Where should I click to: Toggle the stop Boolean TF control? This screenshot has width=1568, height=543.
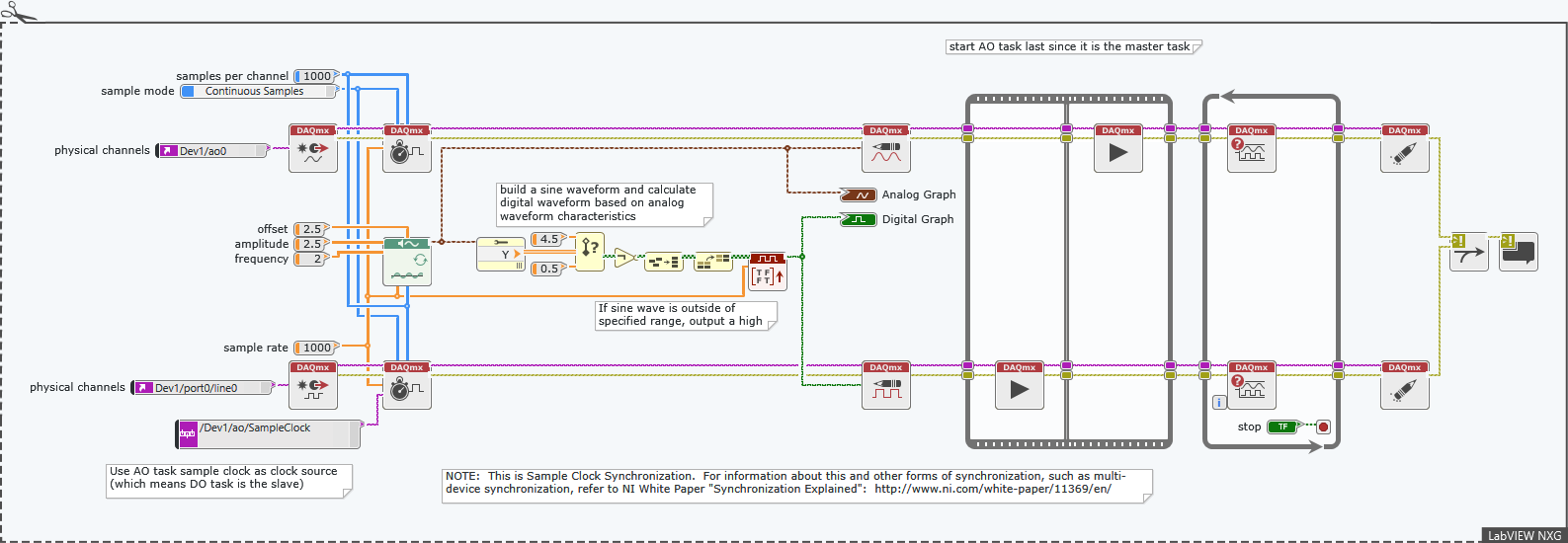(1282, 427)
